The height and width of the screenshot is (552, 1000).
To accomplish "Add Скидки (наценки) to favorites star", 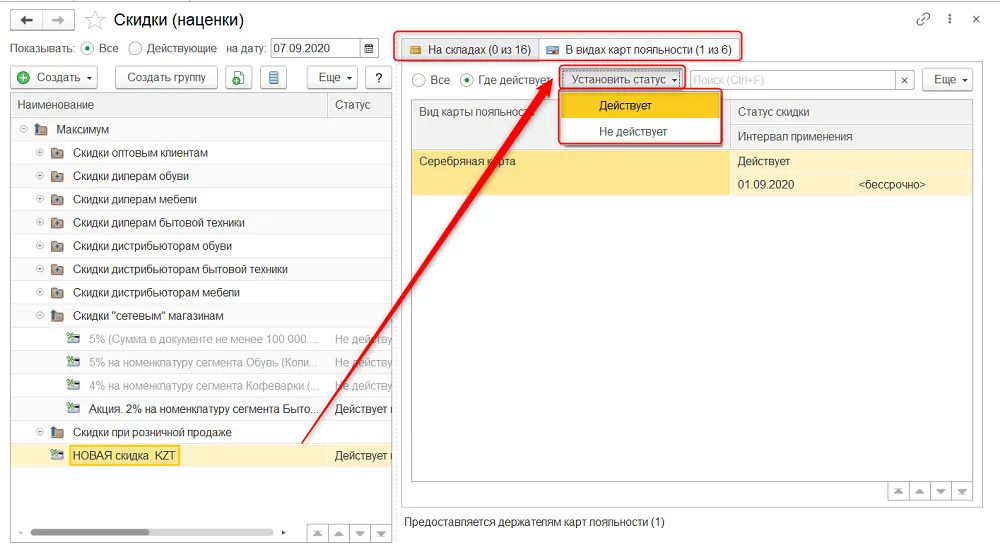I will (x=95, y=20).
